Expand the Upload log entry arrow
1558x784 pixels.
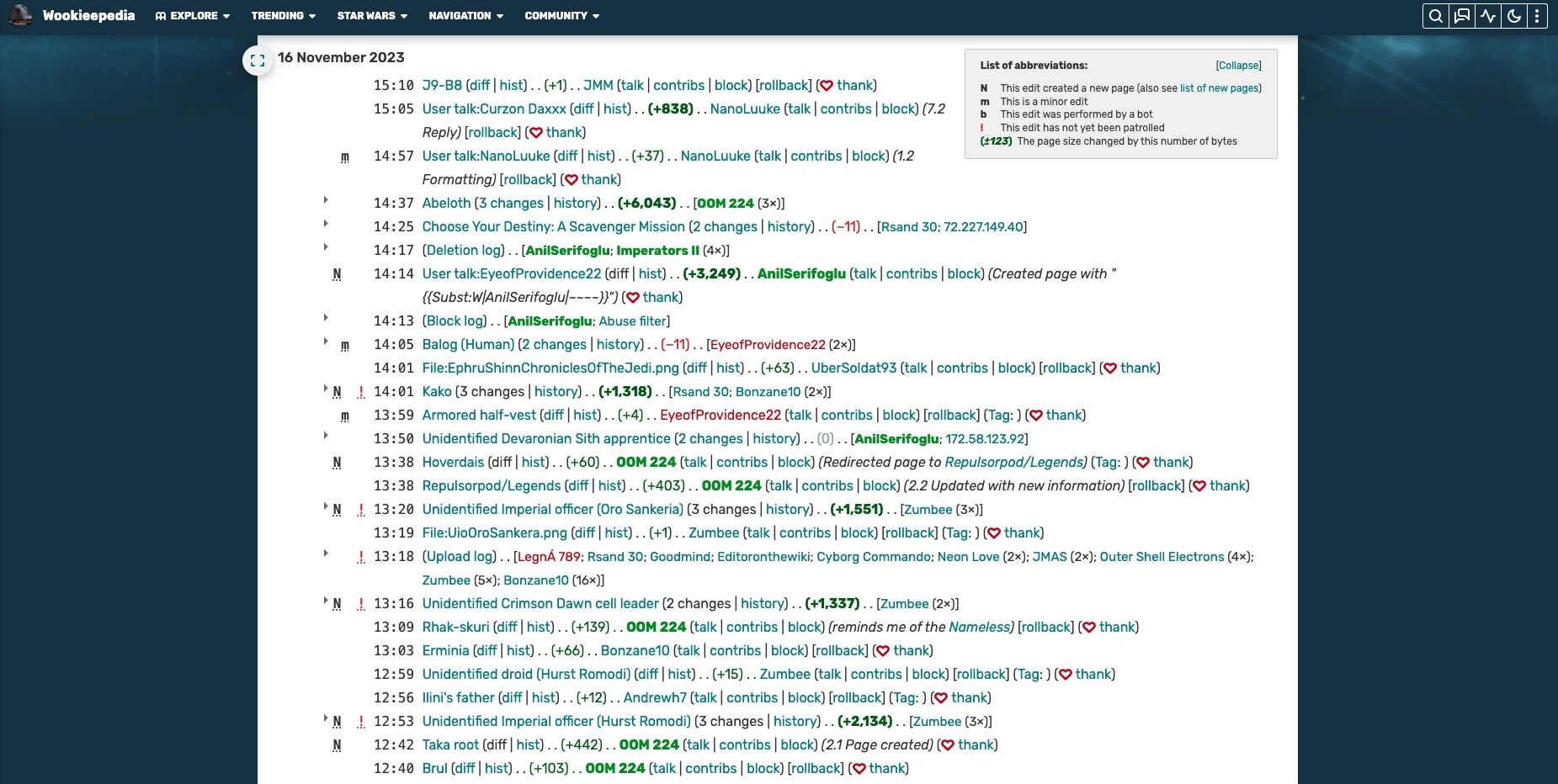pos(326,554)
